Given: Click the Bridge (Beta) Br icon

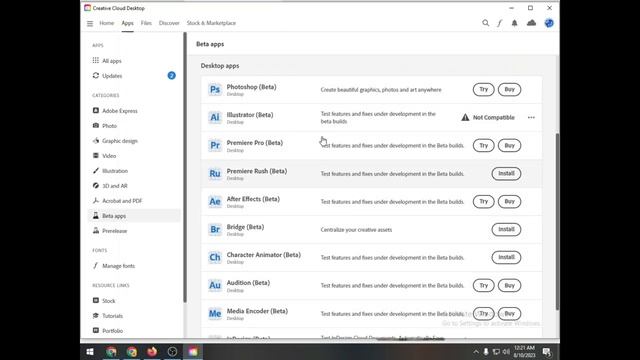Looking at the screenshot, I should (215, 229).
